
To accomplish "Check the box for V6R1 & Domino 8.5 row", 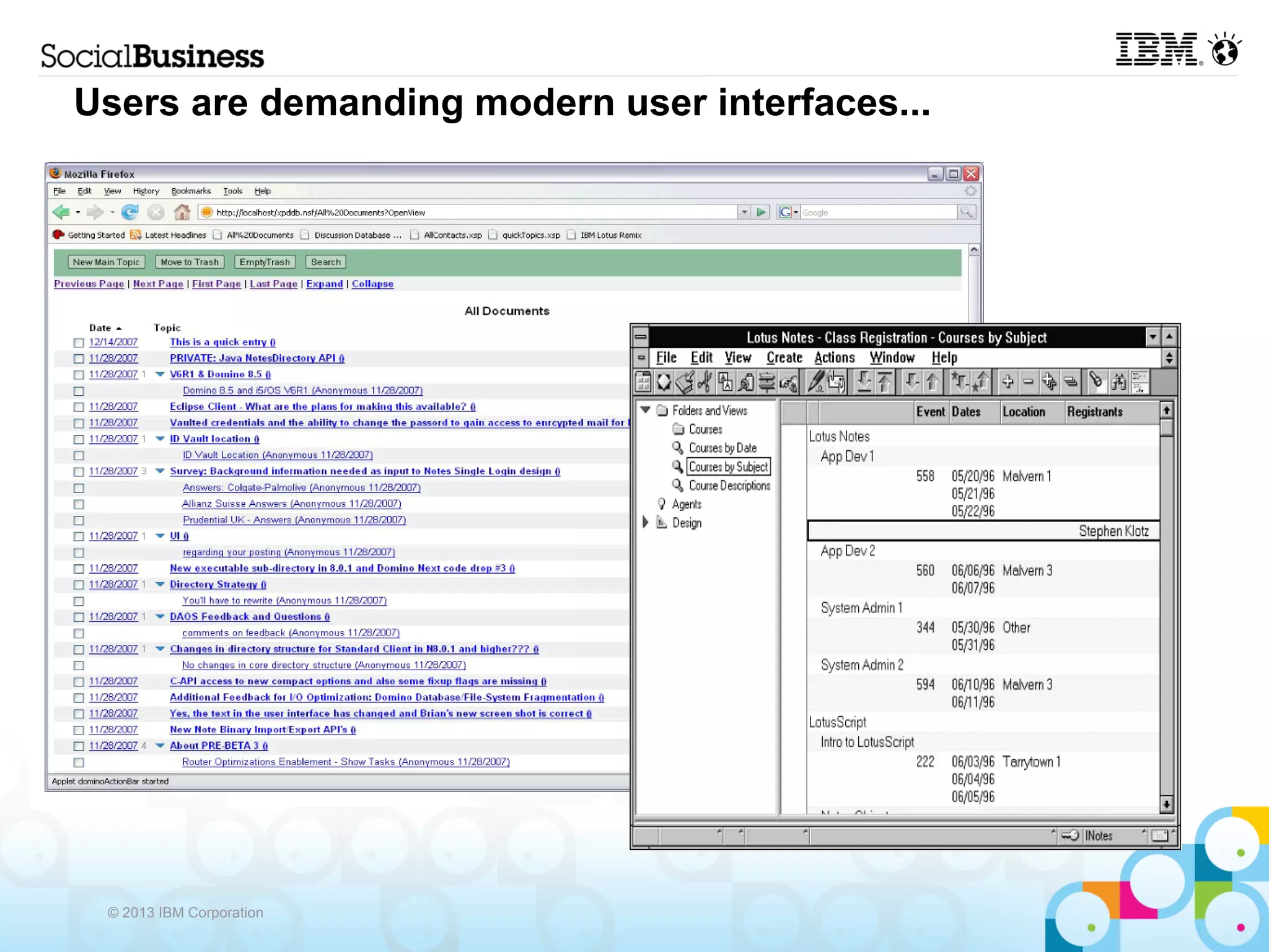I will pos(79,375).
